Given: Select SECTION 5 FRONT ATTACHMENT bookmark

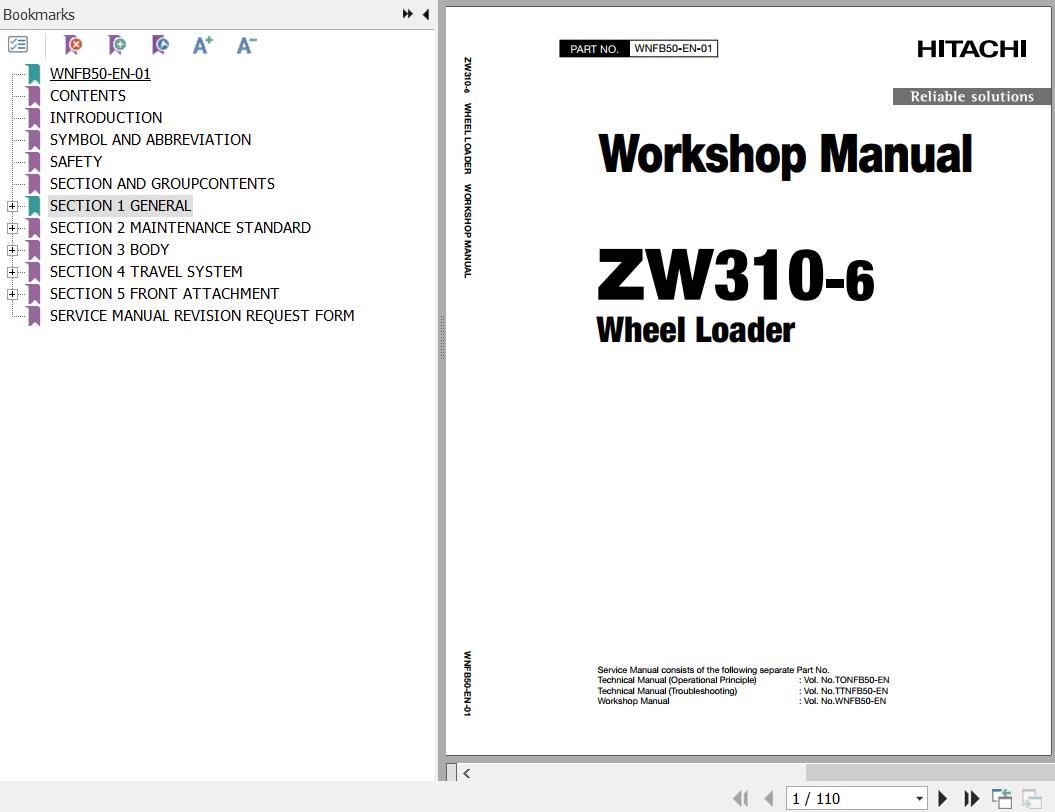Looking at the screenshot, I should coord(164,294).
